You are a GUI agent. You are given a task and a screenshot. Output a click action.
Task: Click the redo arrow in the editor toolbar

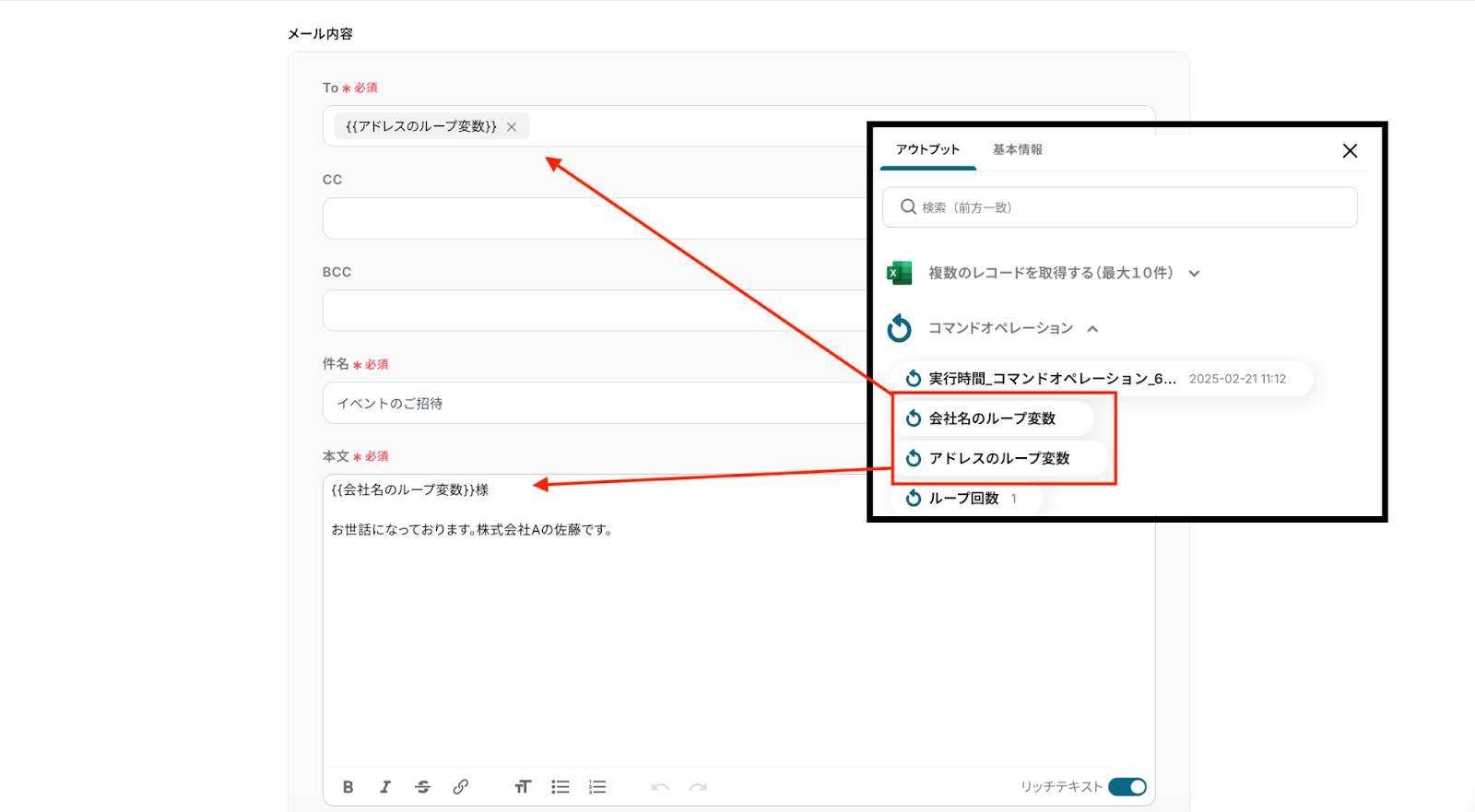[698, 787]
